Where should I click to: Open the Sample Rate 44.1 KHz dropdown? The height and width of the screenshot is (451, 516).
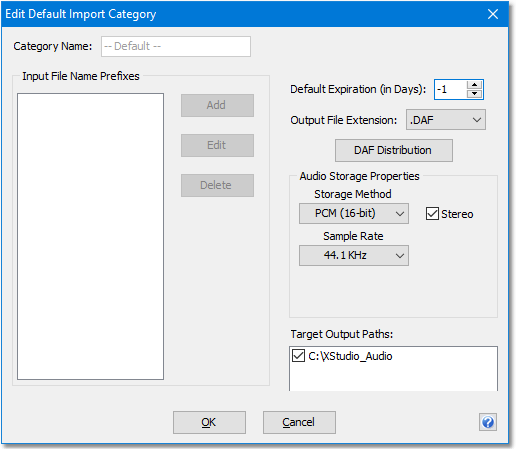(354, 255)
